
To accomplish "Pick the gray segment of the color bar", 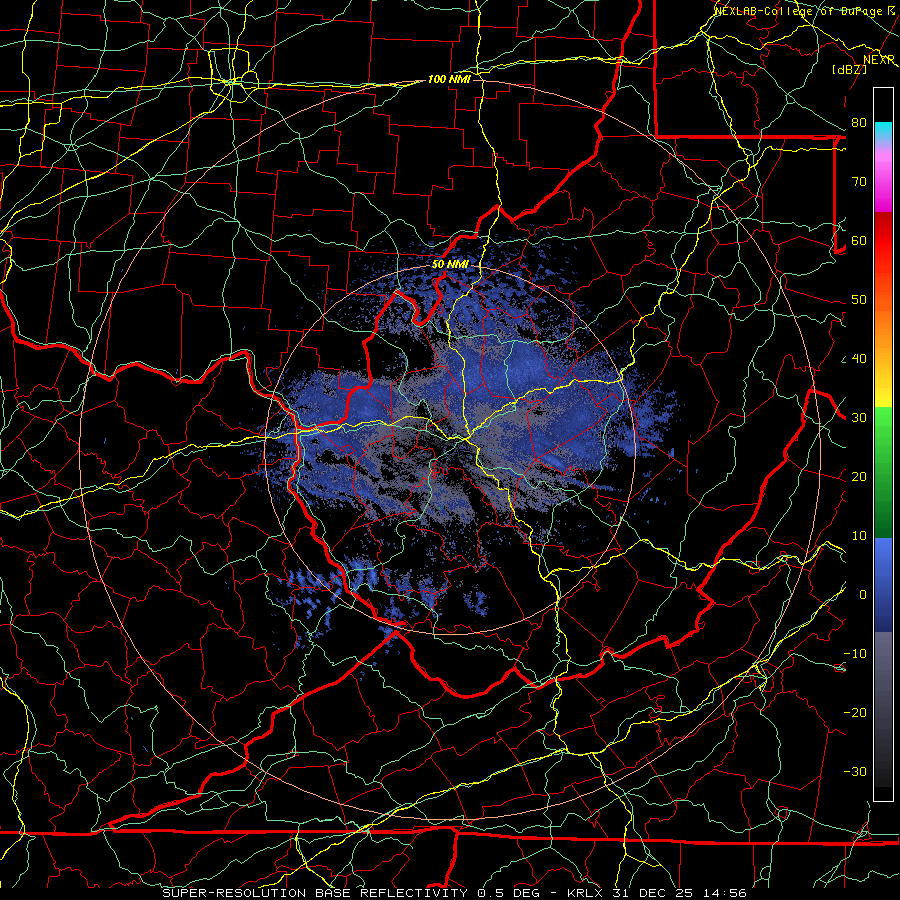I will point(883,709).
